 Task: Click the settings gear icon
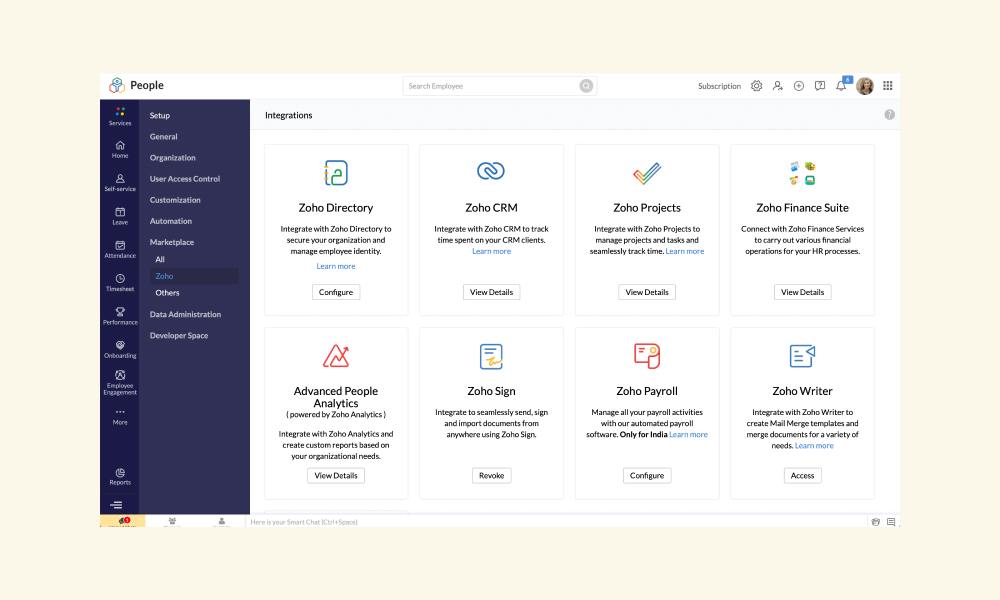756,85
